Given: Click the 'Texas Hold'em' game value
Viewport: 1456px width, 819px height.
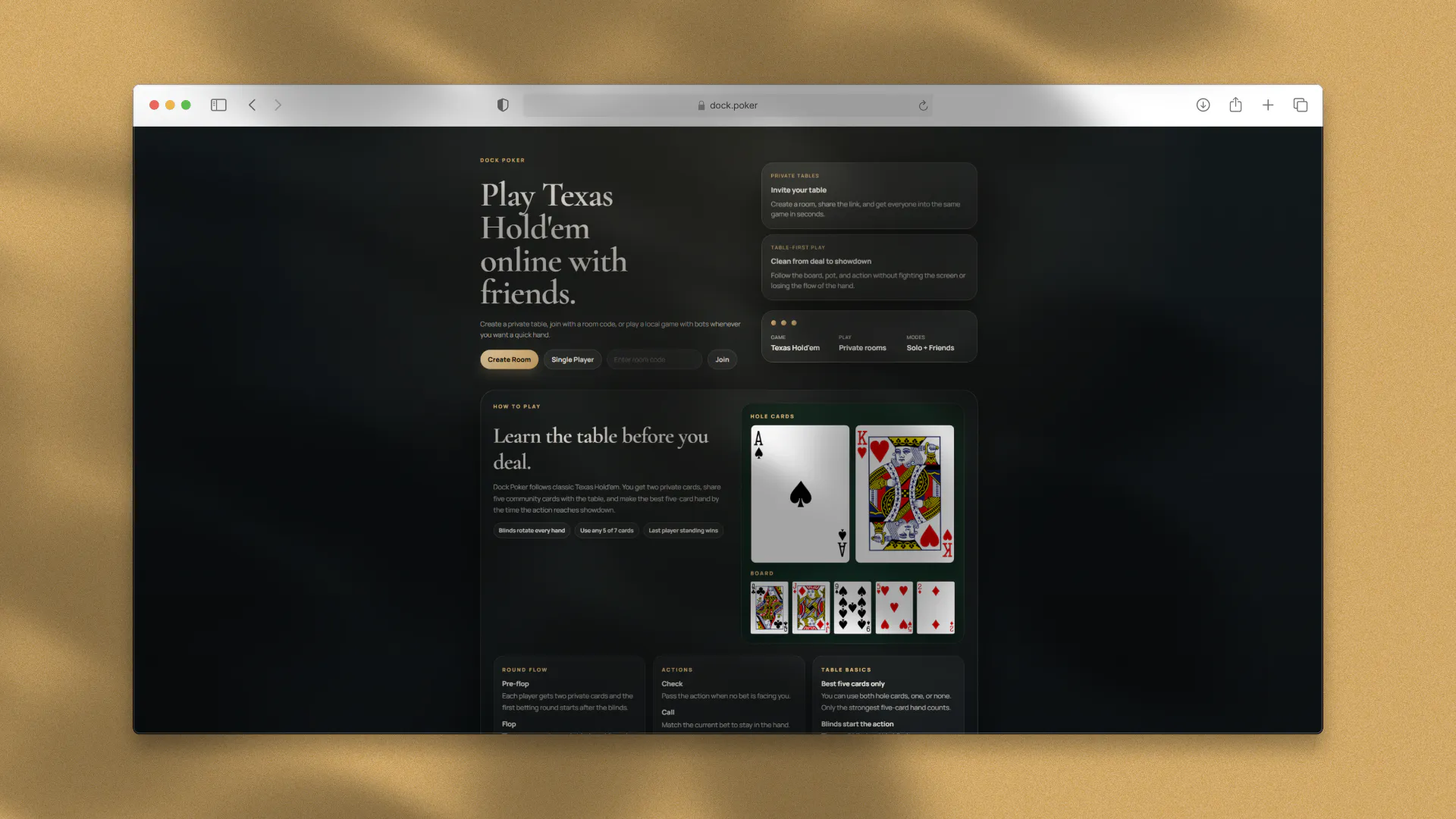Looking at the screenshot, I should tap(795, 348).
